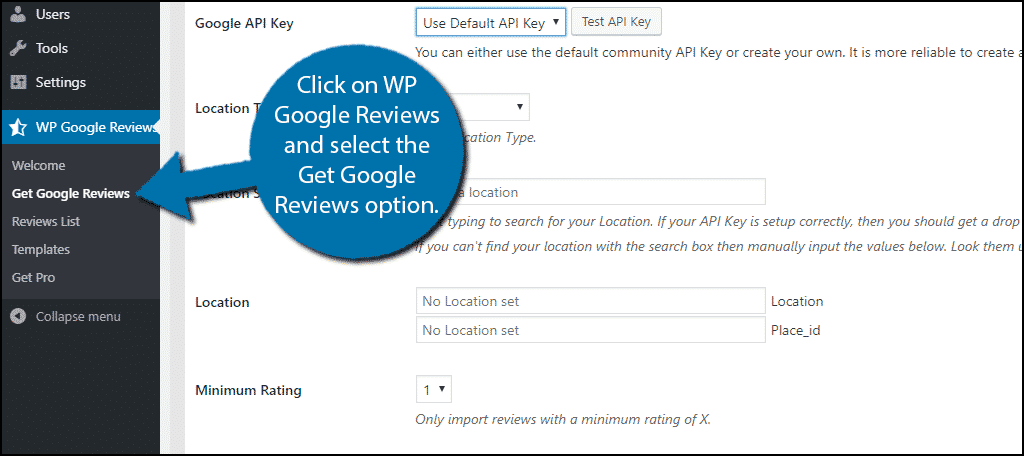Click the Collapse menu label
1024x456 pixels.
click(x=78, y=317)
